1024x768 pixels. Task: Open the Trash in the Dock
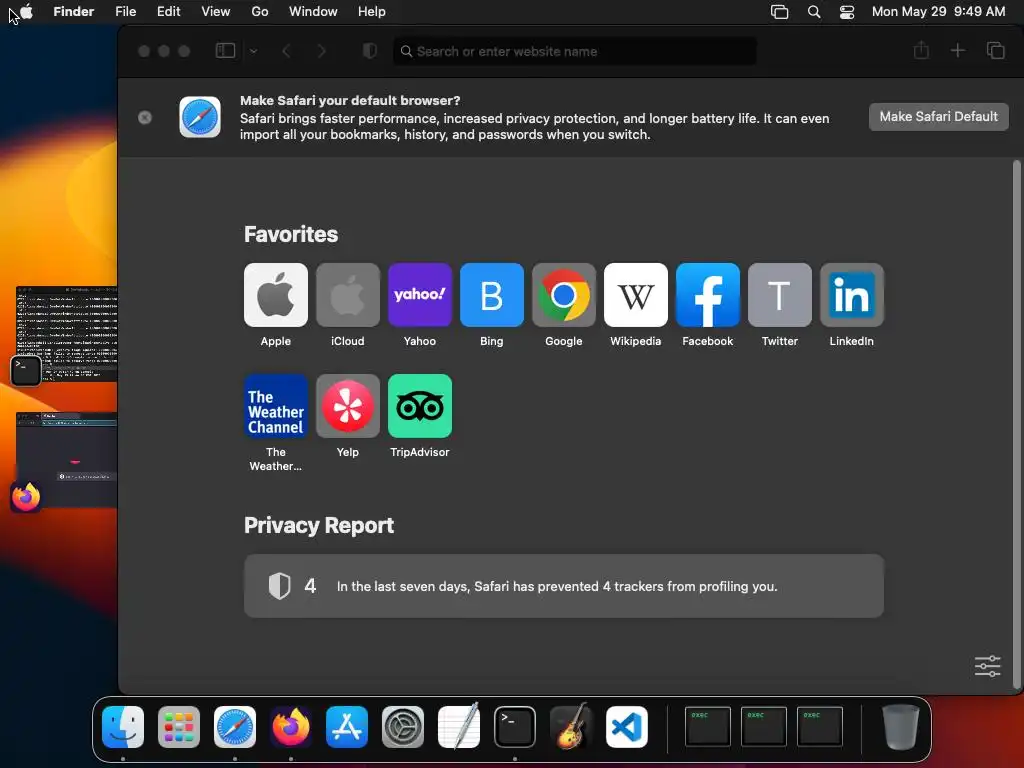coord(901,727)
